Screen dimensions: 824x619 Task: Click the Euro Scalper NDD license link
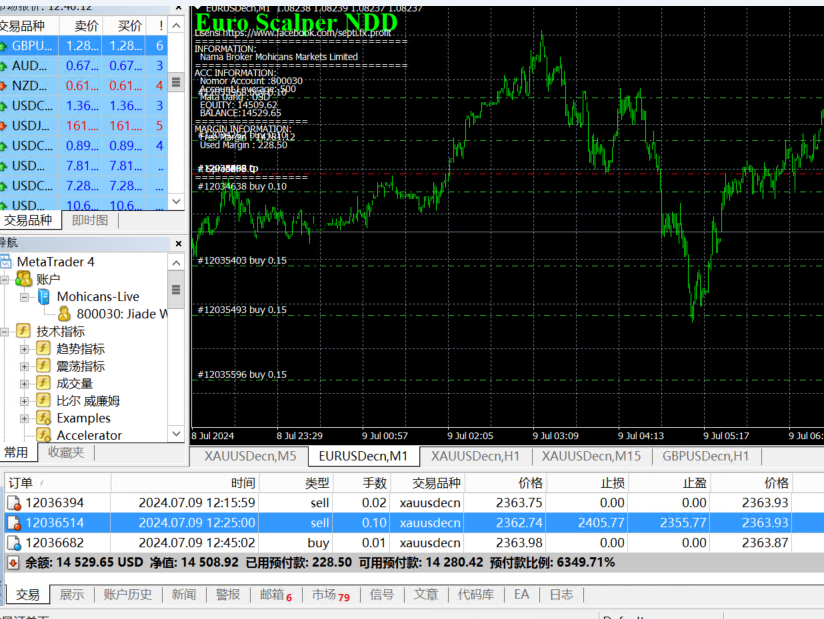293,33
